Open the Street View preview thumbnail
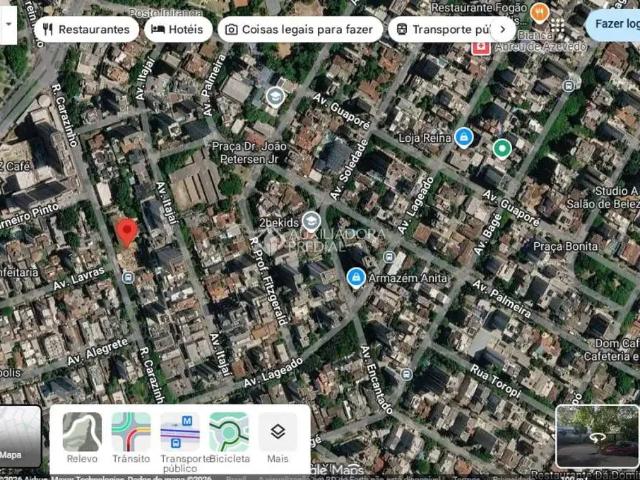 (x=597, y=436)
